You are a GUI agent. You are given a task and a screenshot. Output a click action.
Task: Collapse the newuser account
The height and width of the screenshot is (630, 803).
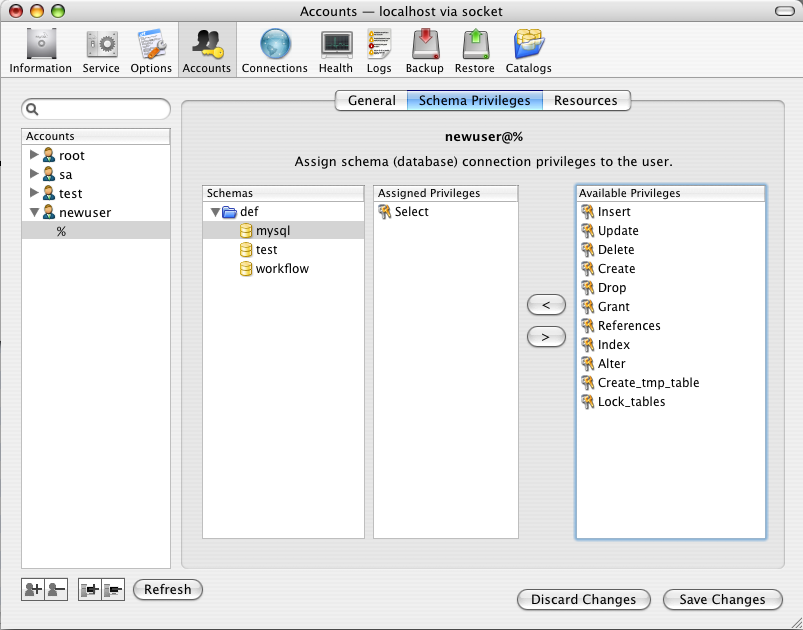[34, 213]
